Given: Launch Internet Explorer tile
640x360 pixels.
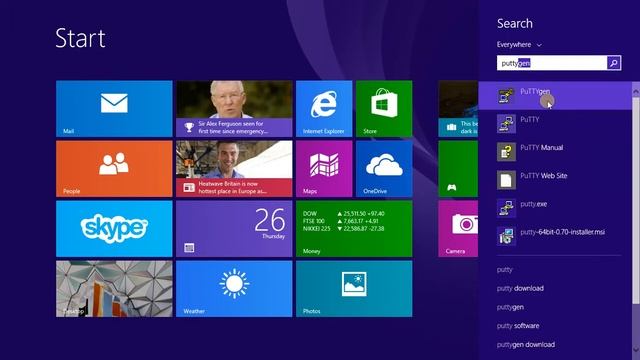Looking at the screenshot, I should pos(324,109).
